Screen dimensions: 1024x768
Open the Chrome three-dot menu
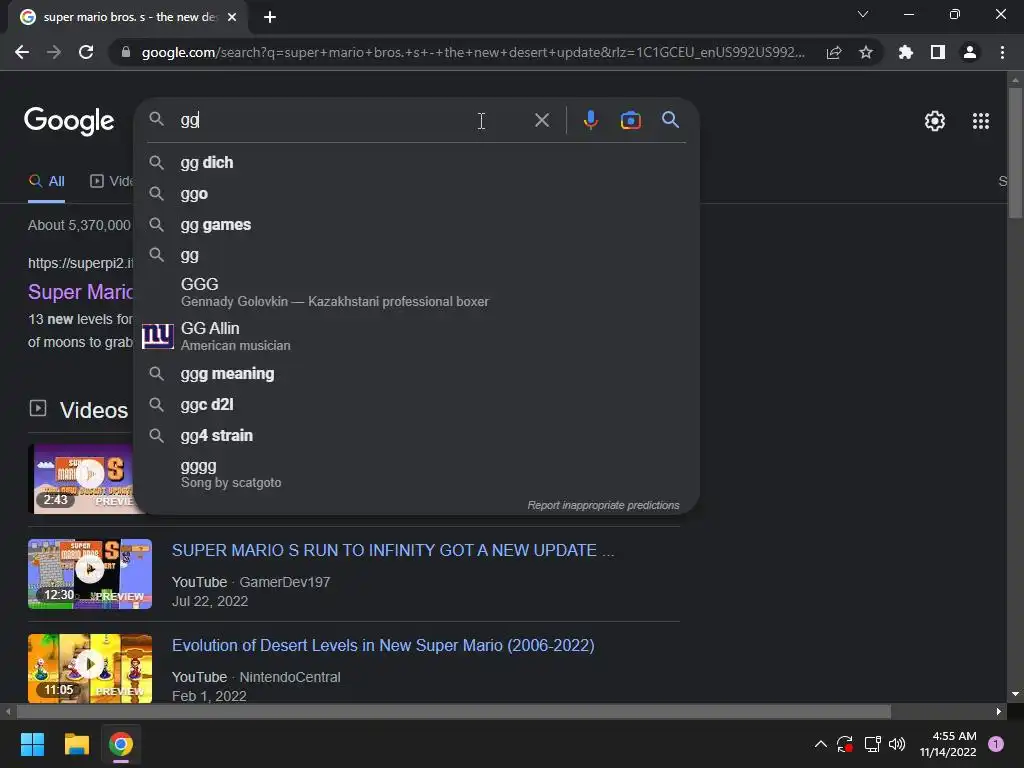click(x=1002, y=52)
